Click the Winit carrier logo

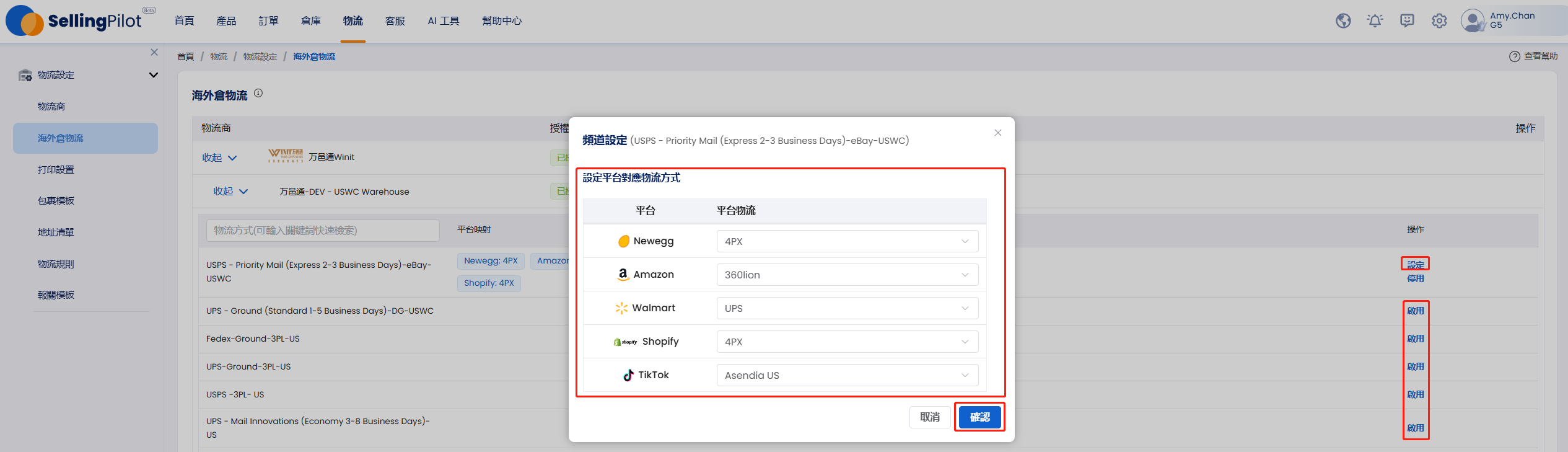[286, 156]
